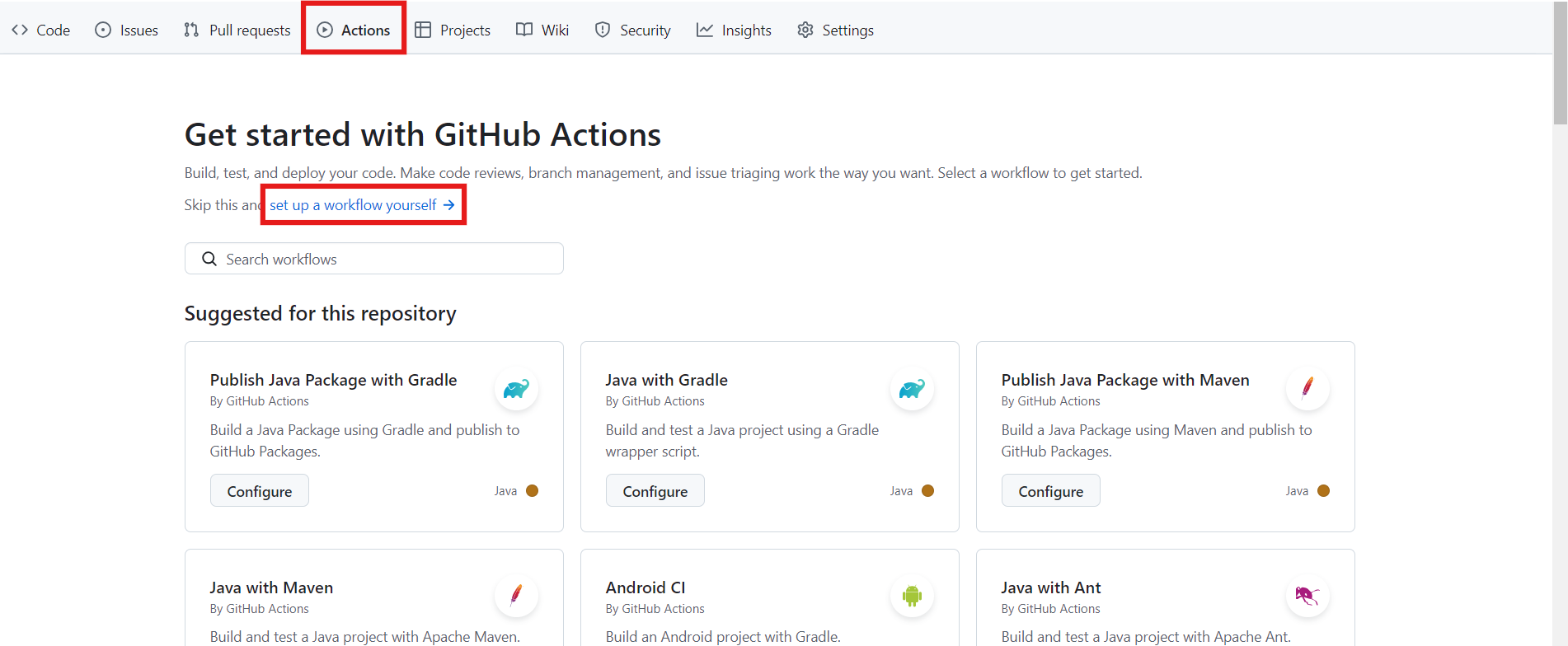
Task: Configure Publish Java Package with Gradle
Action: click(260, 490)
